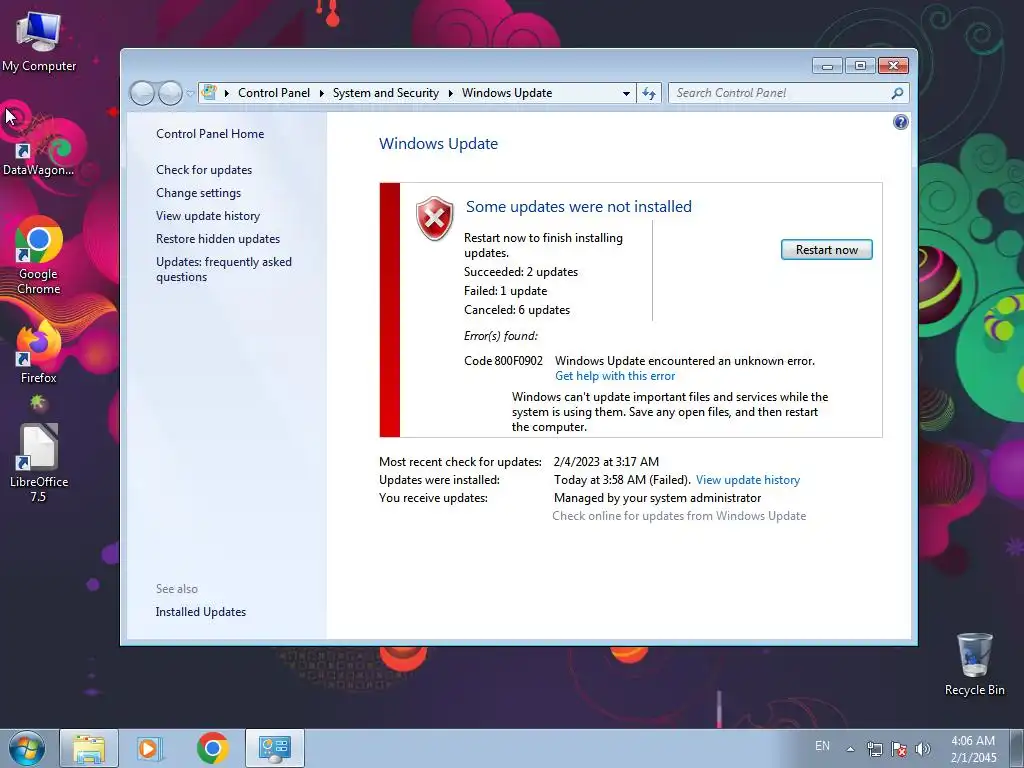Open the network tray icon
The image size is (1024, 768).
coord(874,749)
